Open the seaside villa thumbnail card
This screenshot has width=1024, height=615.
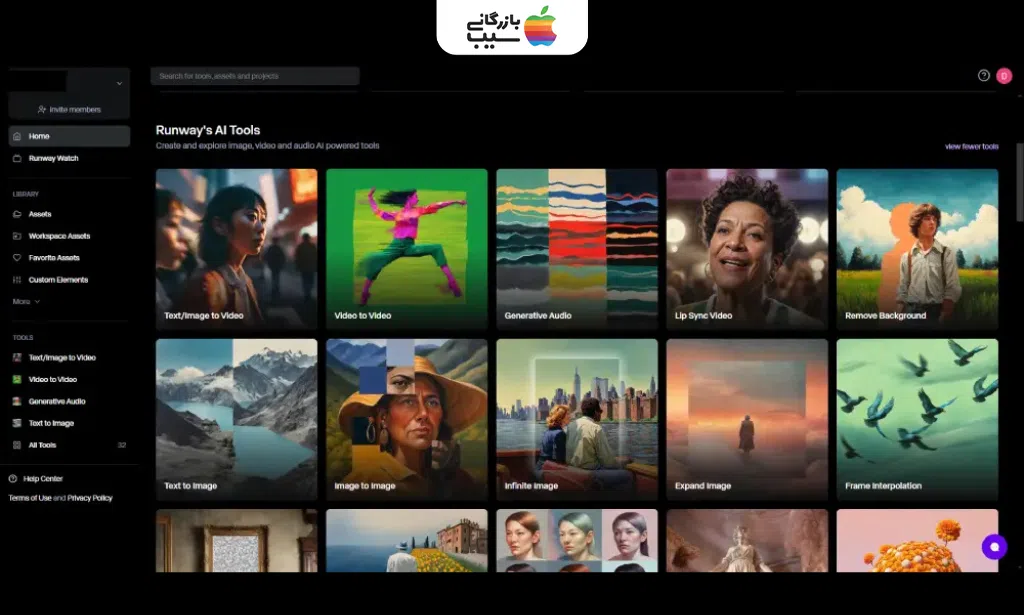coord(407,541)
